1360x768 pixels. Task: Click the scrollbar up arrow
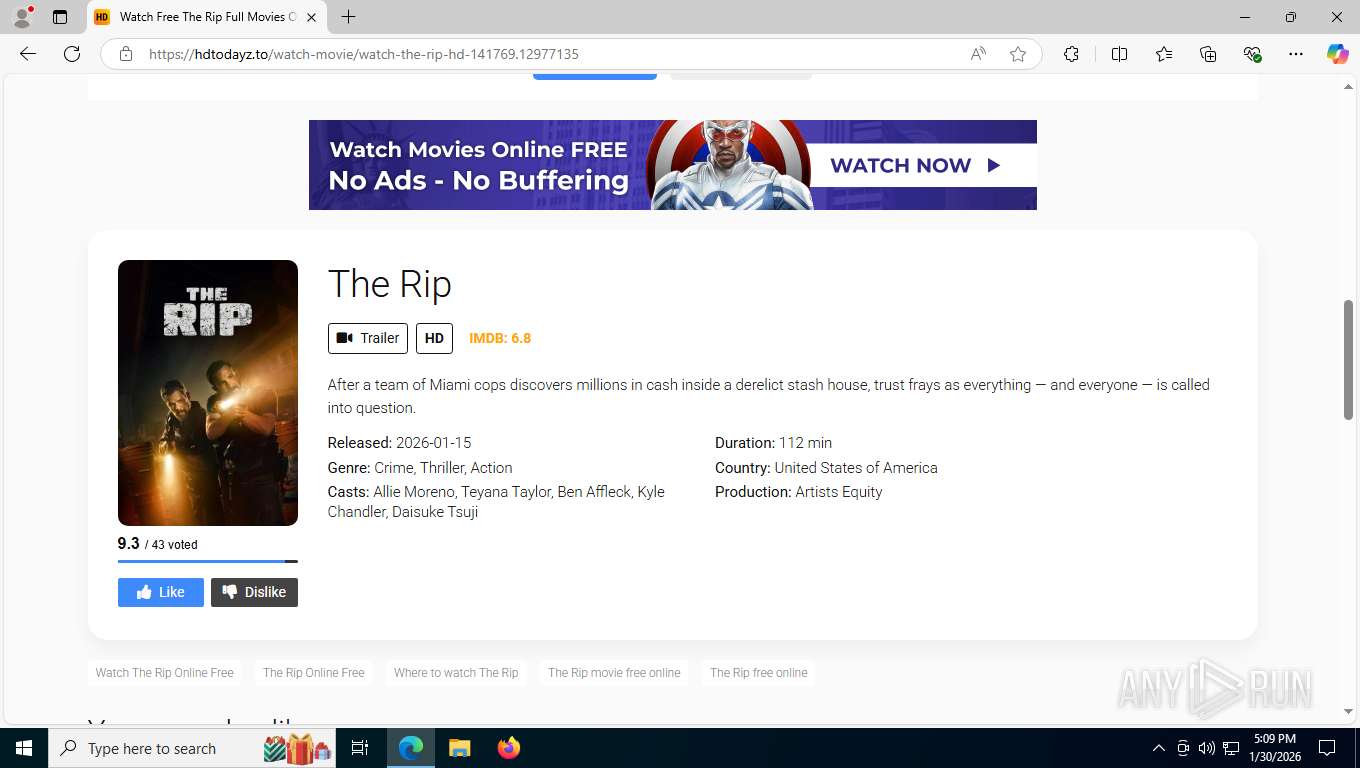pos(1348,87)
